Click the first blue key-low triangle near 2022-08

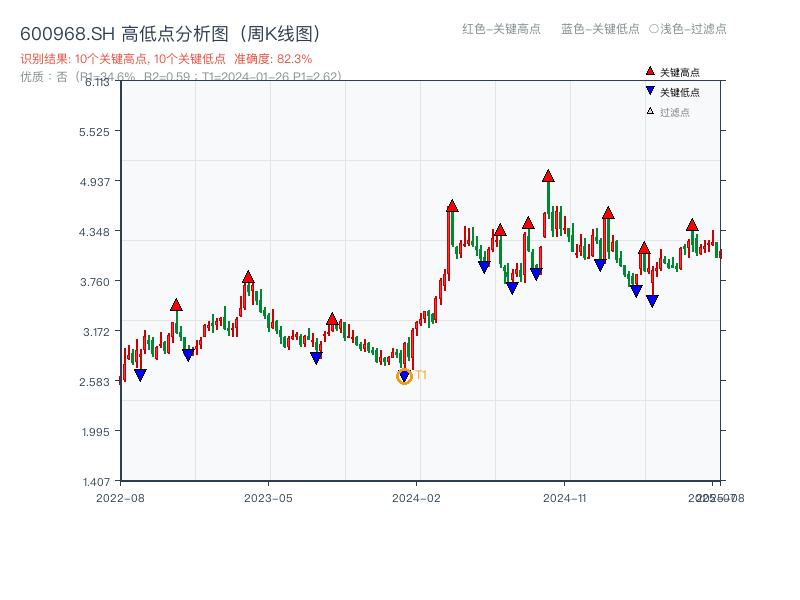pos(140,375)
